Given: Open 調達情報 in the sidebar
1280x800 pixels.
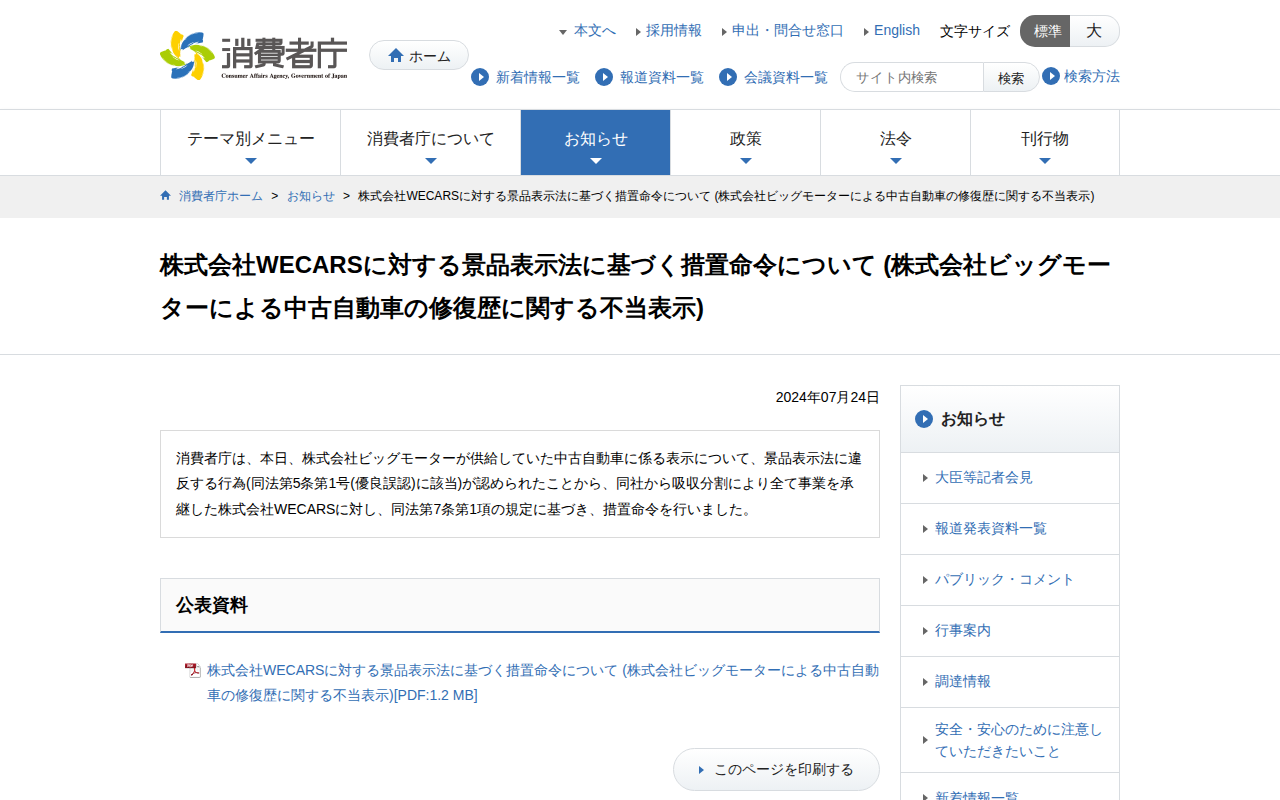Looking at the screenshot, I should (1010, 682).
